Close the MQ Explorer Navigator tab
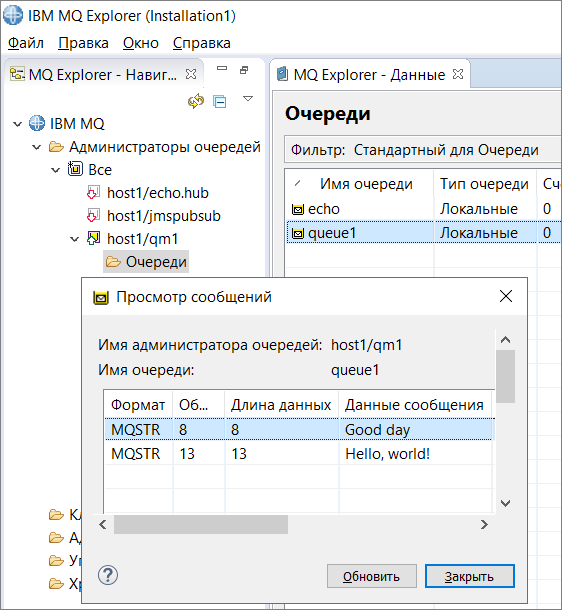The height and width of the screenshot is (611, 563). tap(191, 74)
